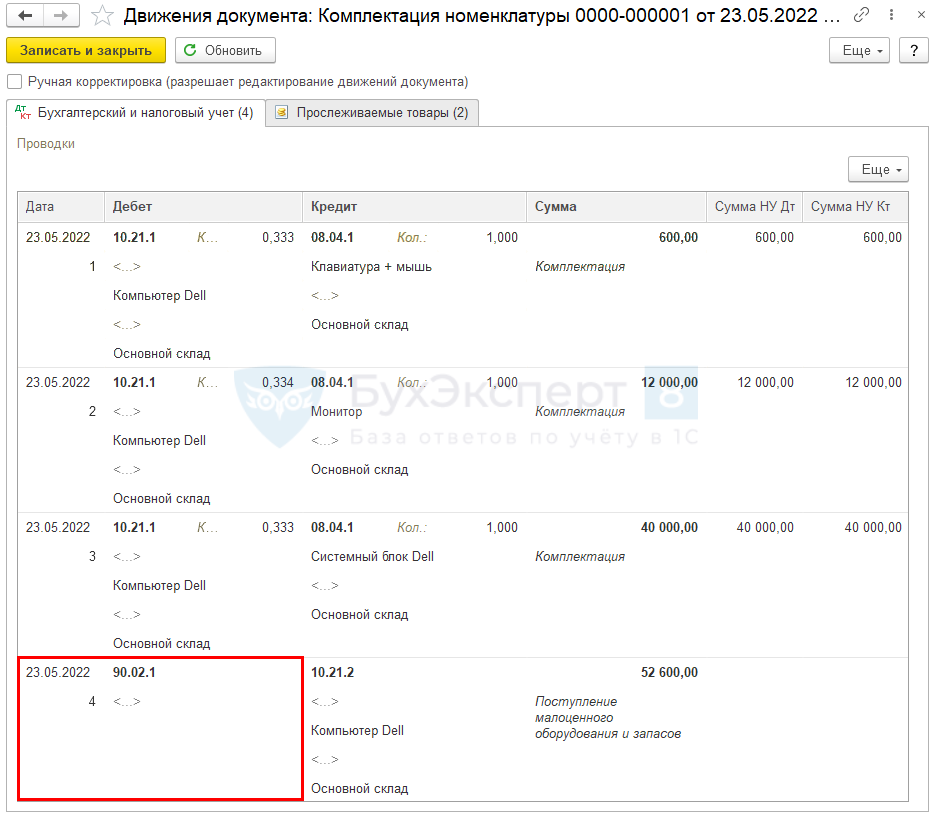Viewport: 933px width, 815px height.
Task: Select Основной склад in row 4 credit
Action: click(x=359, y=789)
